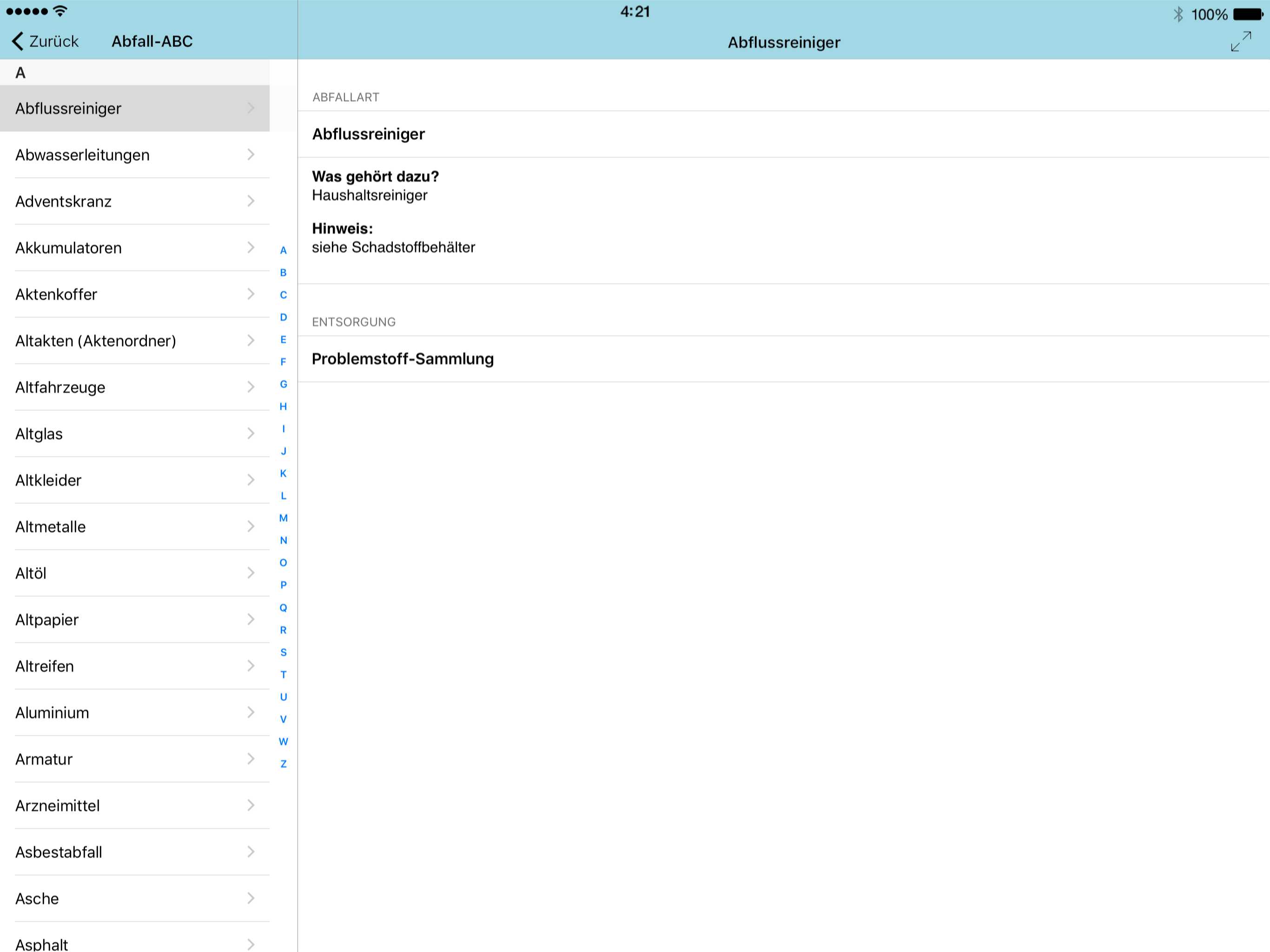Select the Armatur row
The image size is (1270, 952).
pos(134,760)
